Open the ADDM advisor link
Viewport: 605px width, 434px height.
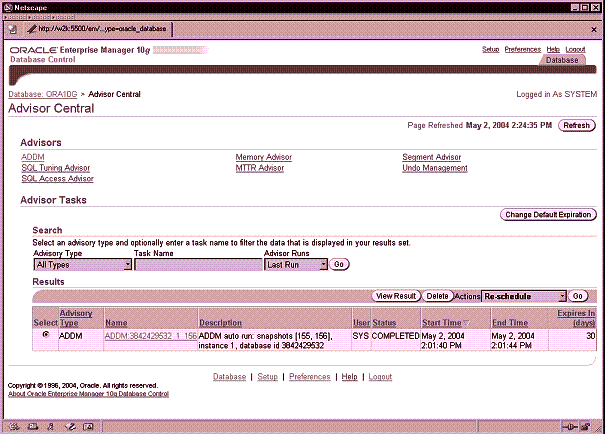pyautogui.click(x=33, y=157)
